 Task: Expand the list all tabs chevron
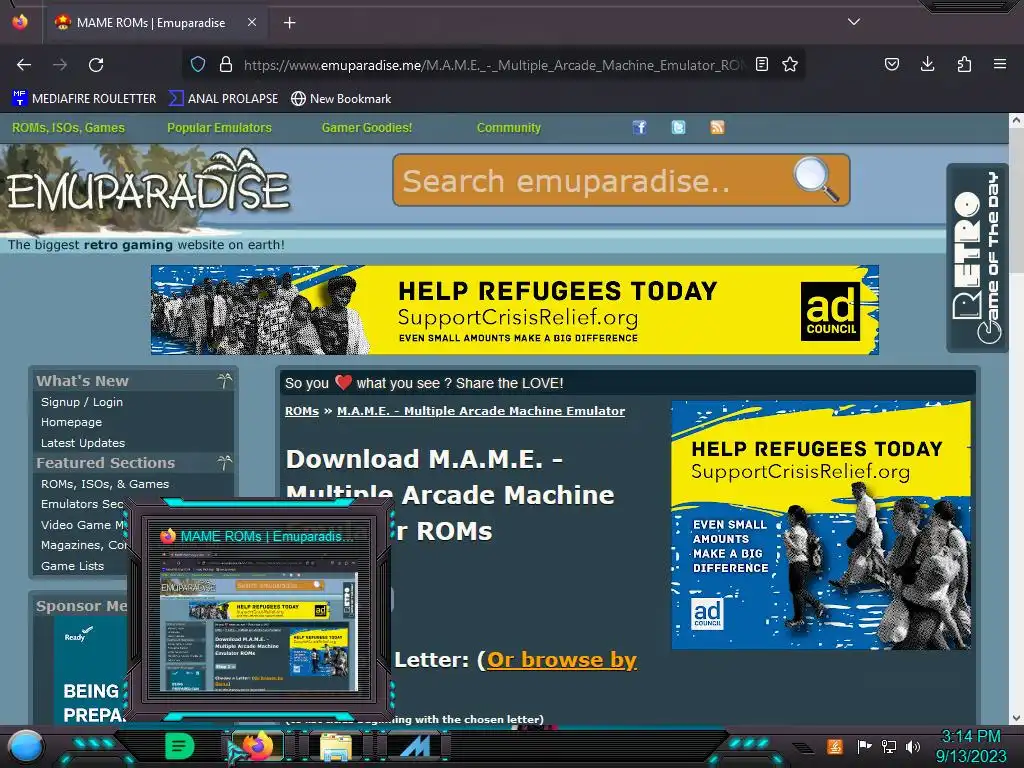point(854,22)
